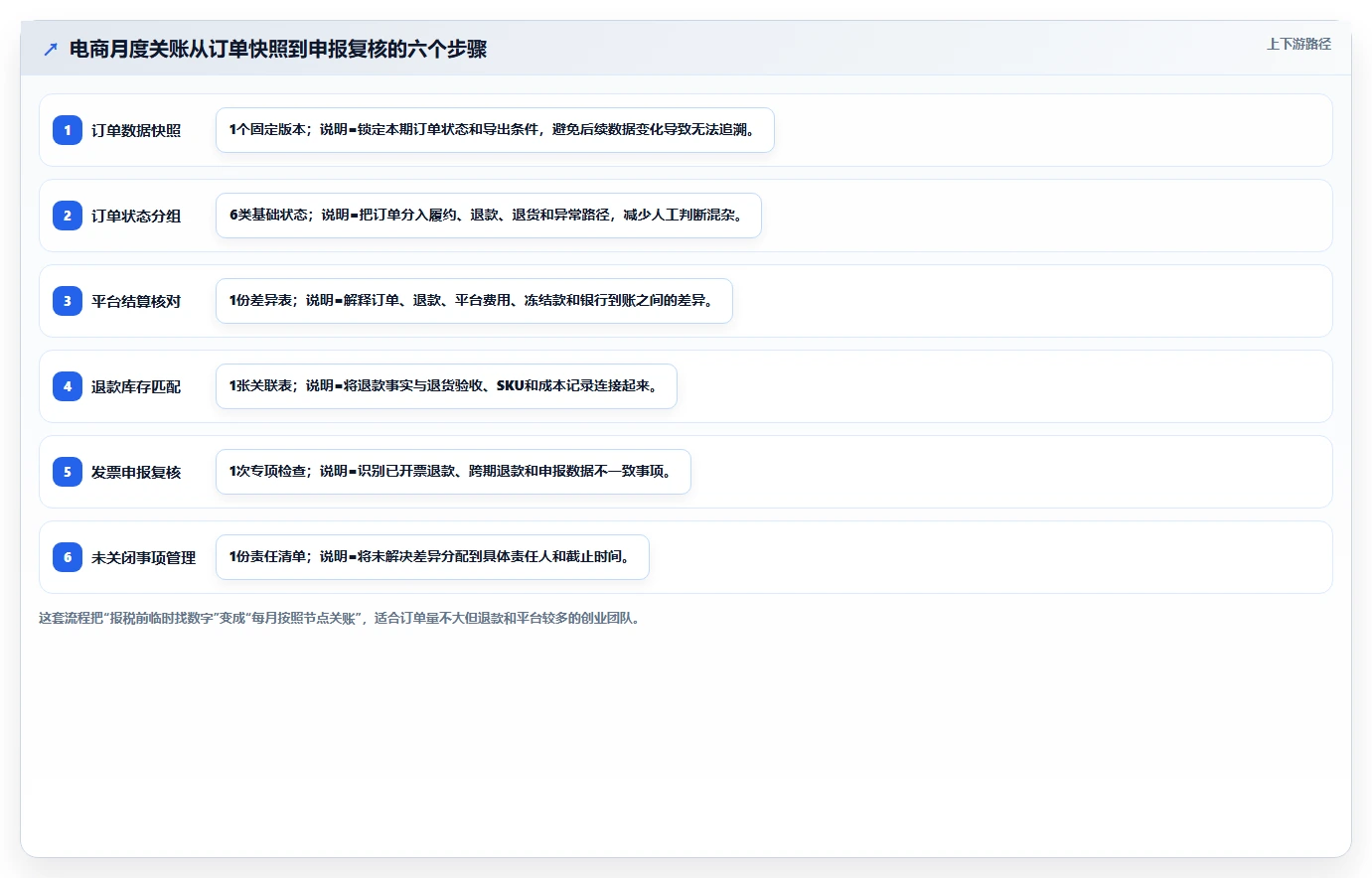Click the step 5 number badge

tap(68, 472)
